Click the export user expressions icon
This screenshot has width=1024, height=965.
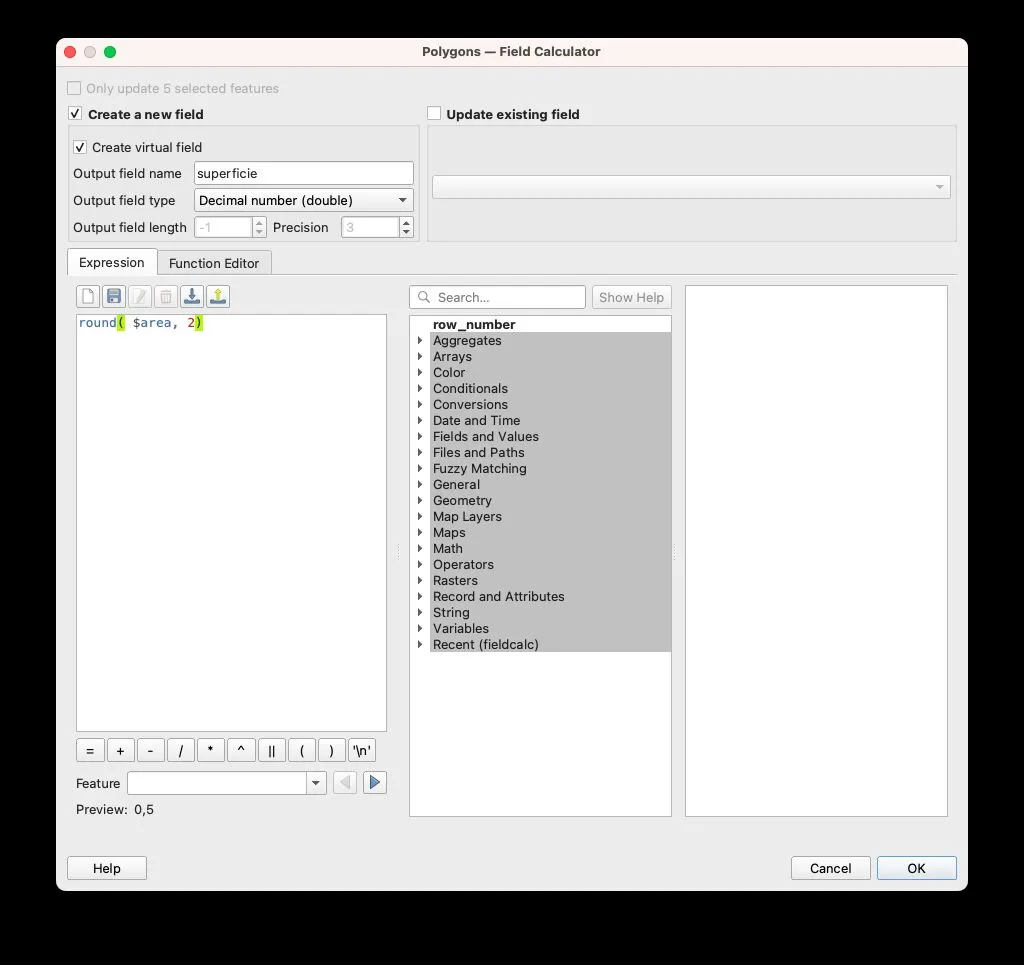point(218,297)
